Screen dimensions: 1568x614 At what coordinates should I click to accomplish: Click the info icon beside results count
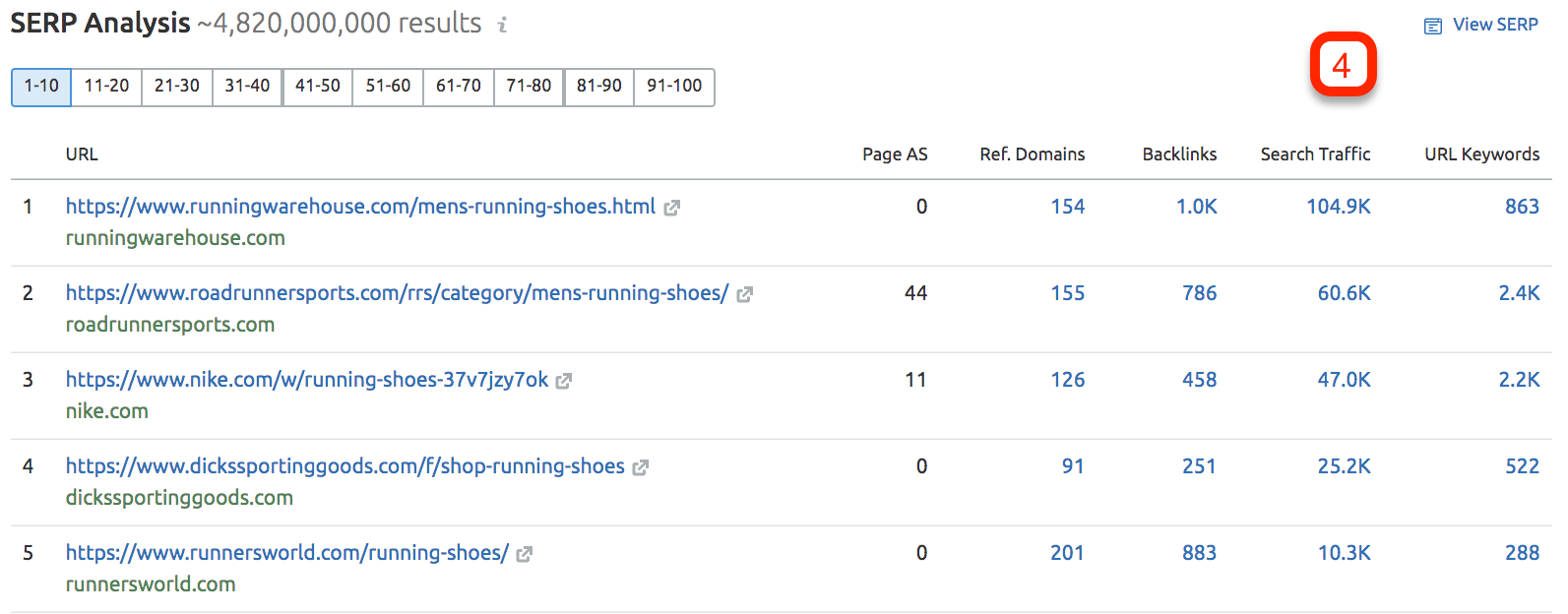(502, 25)
